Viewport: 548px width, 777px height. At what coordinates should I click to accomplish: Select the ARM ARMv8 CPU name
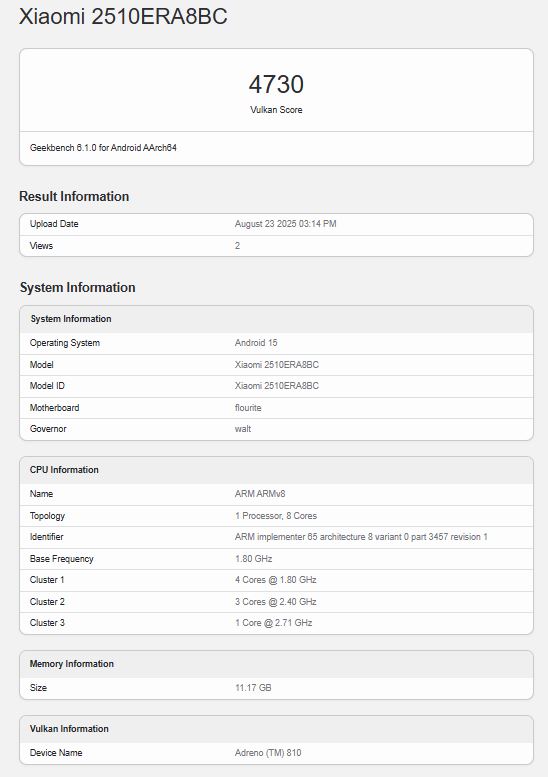tap(260, 494)
